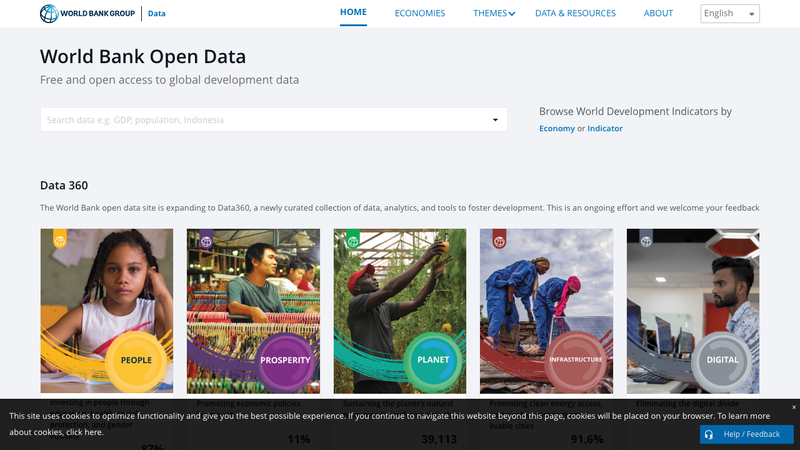Open the PROSPERITY theme card
800x450 pixels.
(x=253, y=311)
